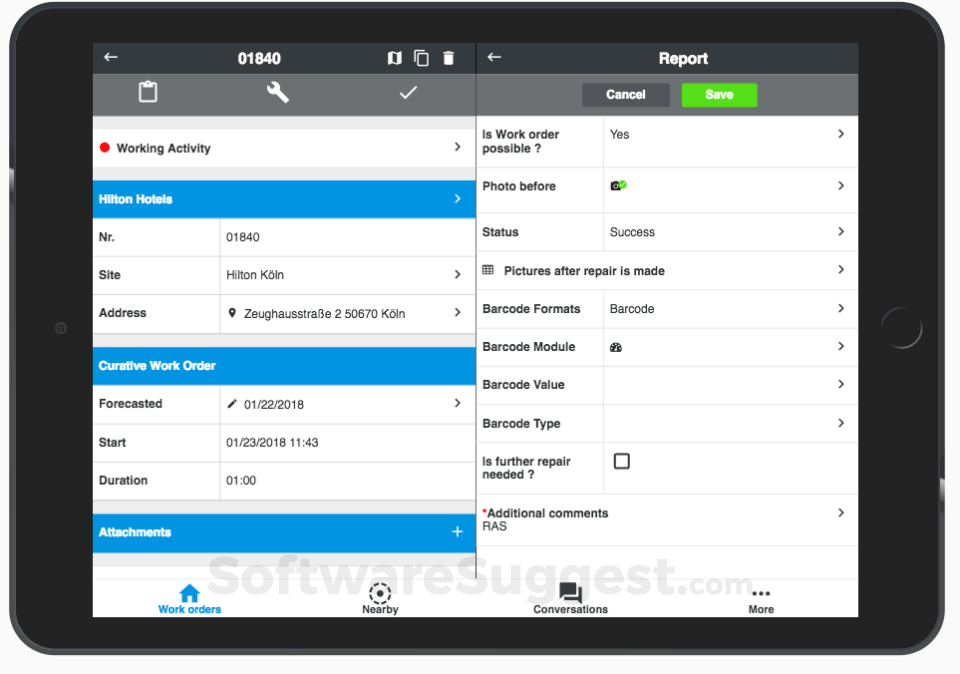Open the clipboard details tab icon
Screen dimensions: 960x674
[148, 92]
